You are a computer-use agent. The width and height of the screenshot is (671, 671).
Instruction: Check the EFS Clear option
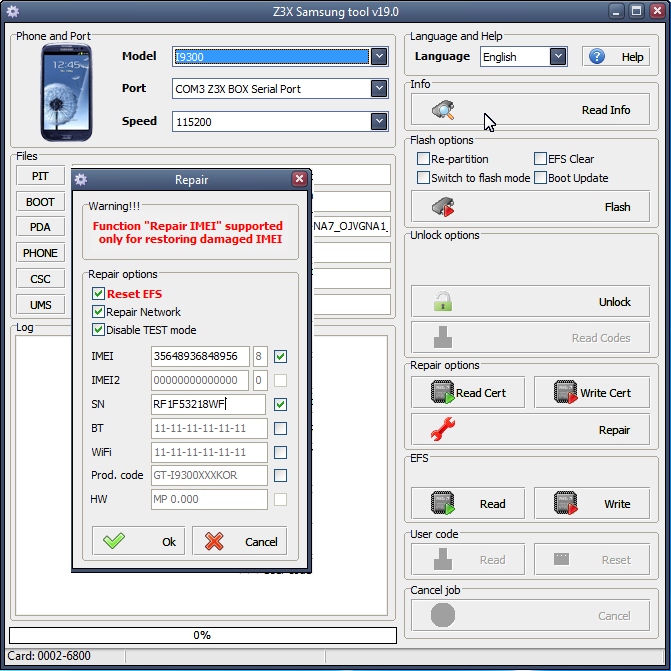pyautogui.click(x=540, y=159)
